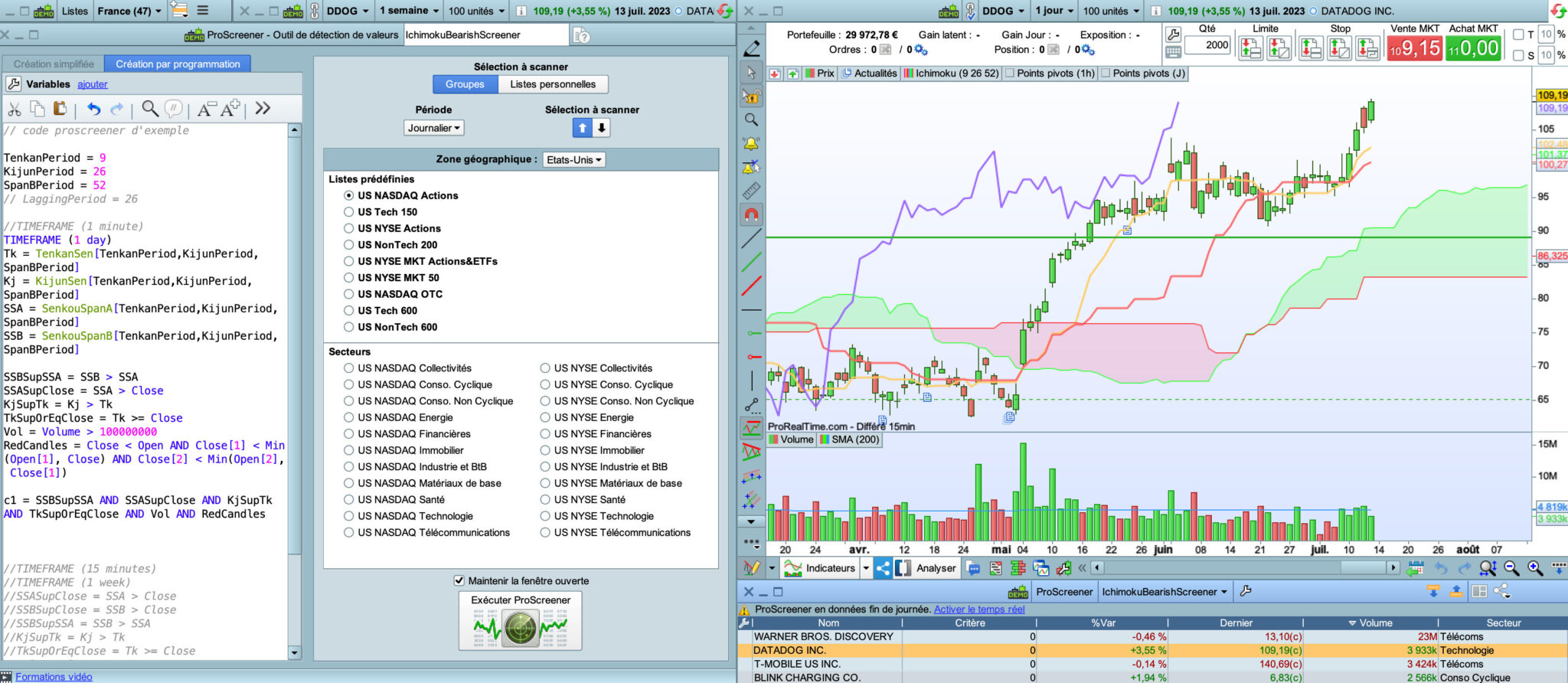Select the pencil drawing tool
Screen dimensions: 1568x683
752,48
